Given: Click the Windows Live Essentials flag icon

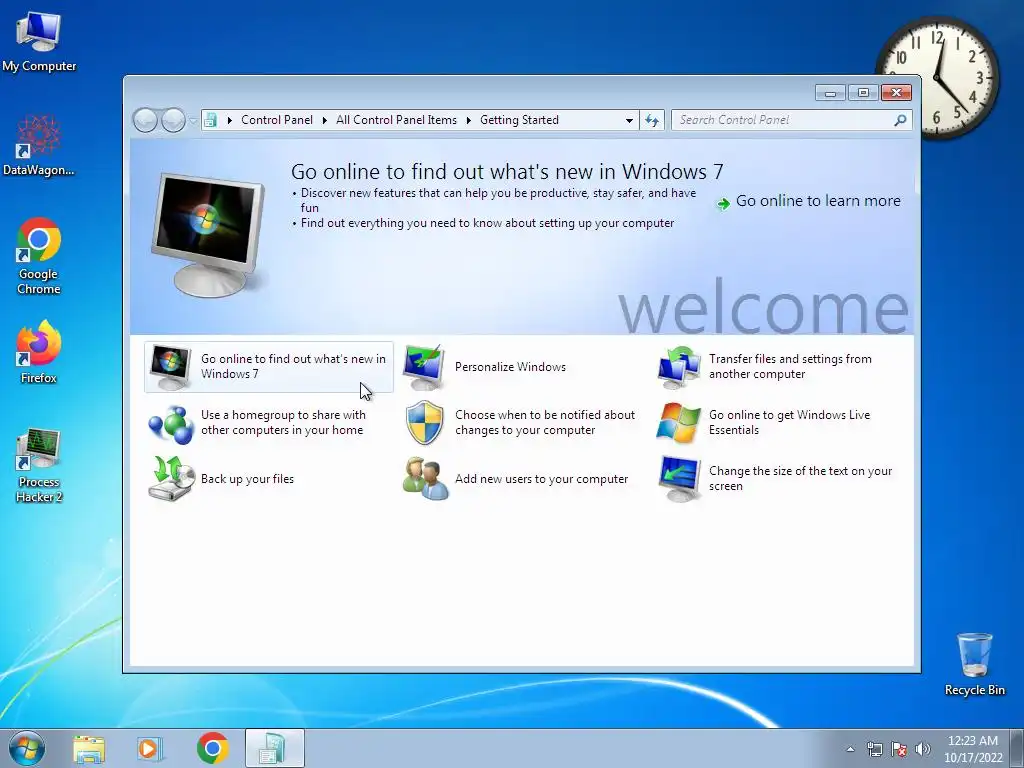Looking at the screenshot, I should click(679, 423).
